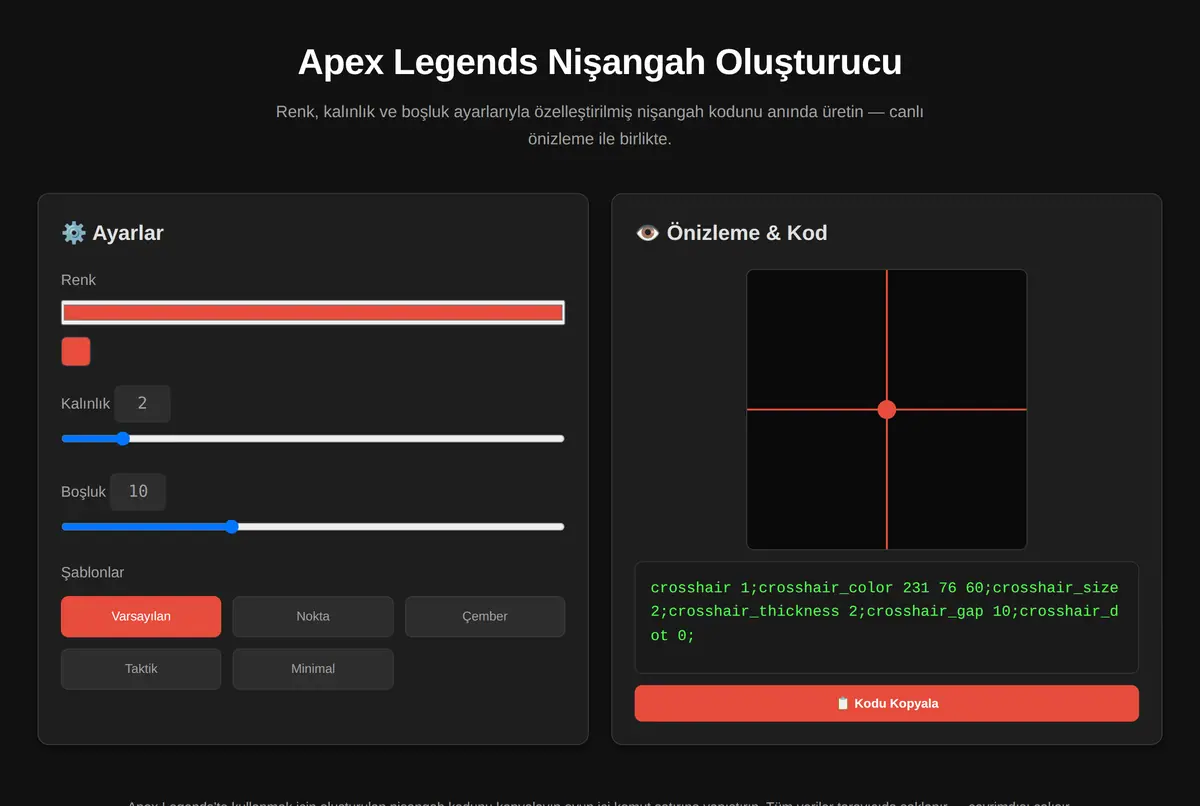Click the Kalınlık thickness slider
This screenshot has width=1200, height=806.
(x=313, y=438)
